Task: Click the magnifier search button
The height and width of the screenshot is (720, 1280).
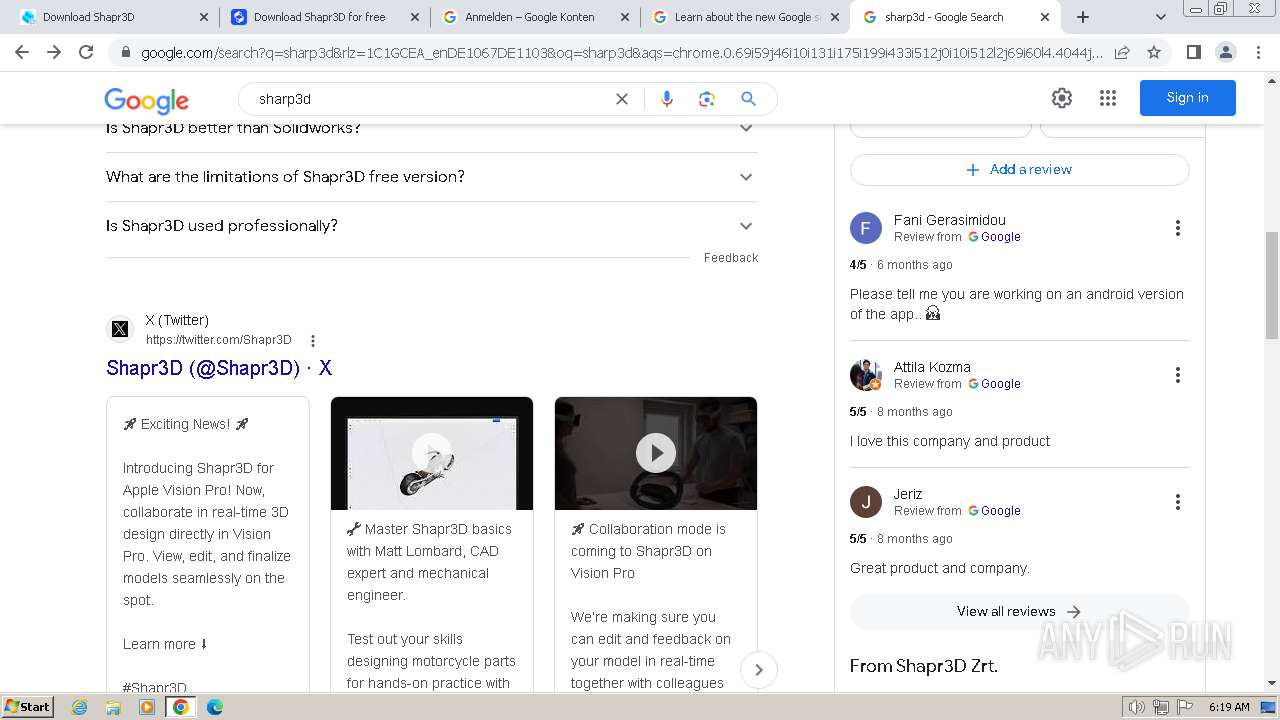Action: point(748,98)
